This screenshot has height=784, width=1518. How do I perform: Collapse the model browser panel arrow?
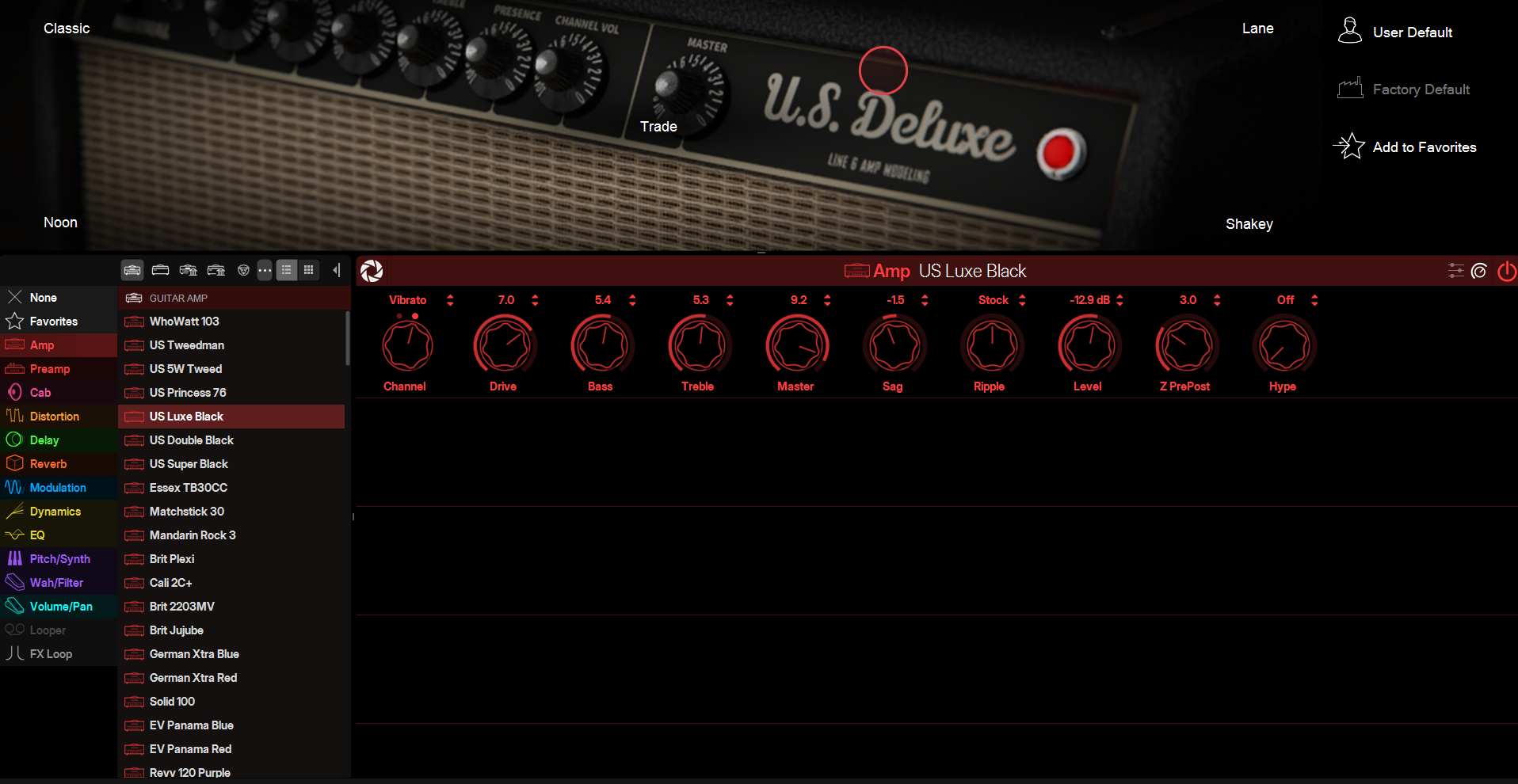point(337,270)
